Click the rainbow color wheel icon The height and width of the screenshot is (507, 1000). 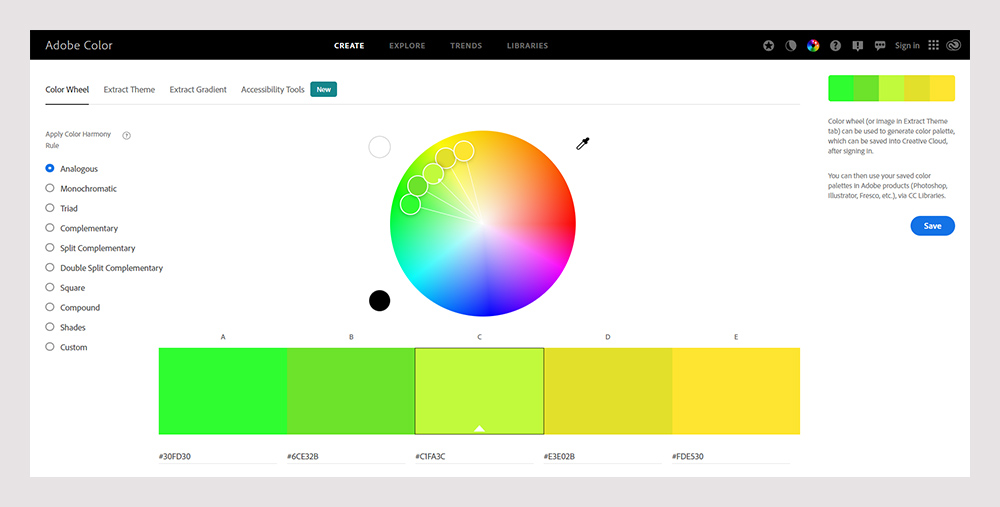[812, 46]
